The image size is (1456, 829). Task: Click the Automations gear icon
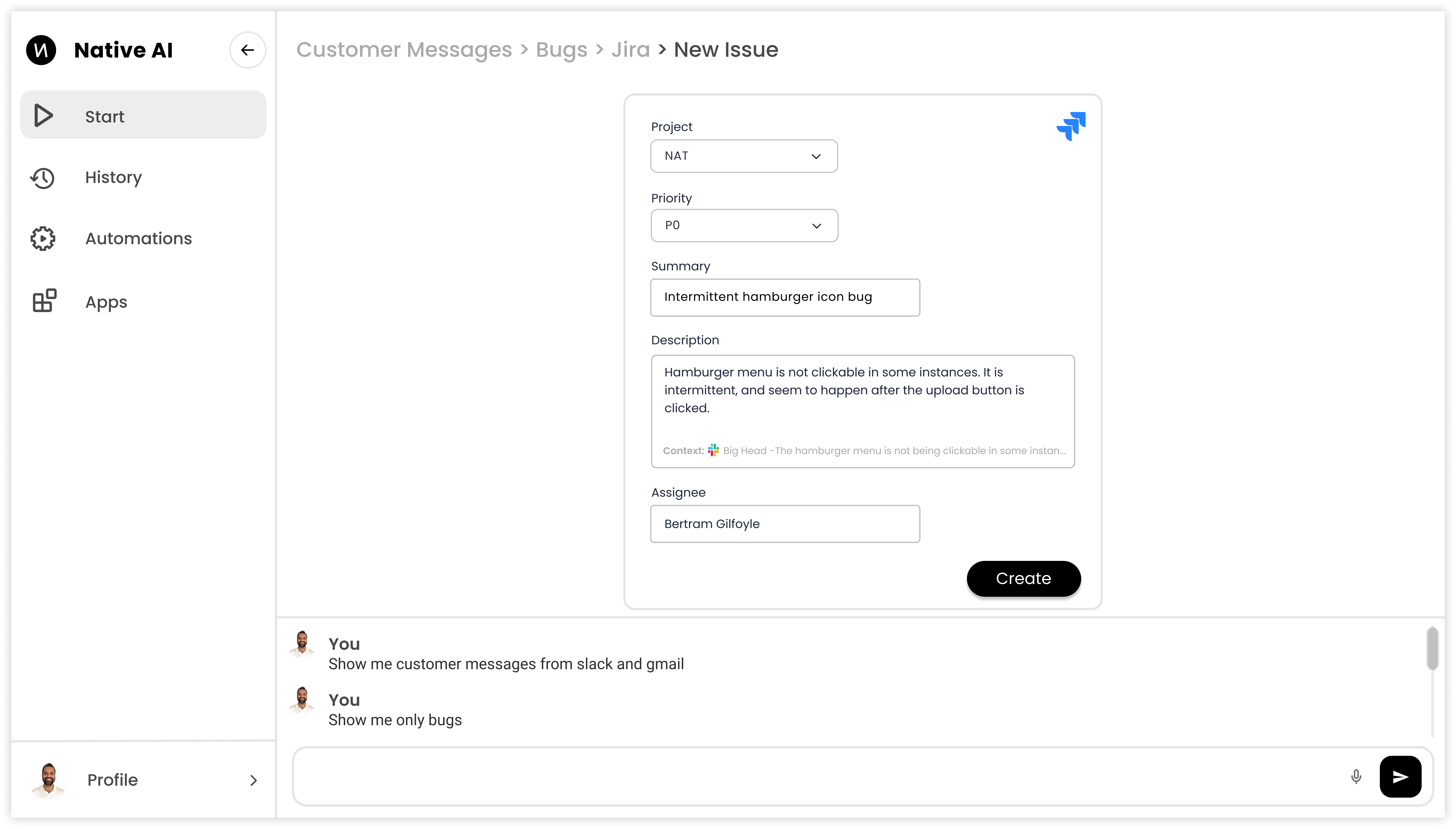pos(43,239)
